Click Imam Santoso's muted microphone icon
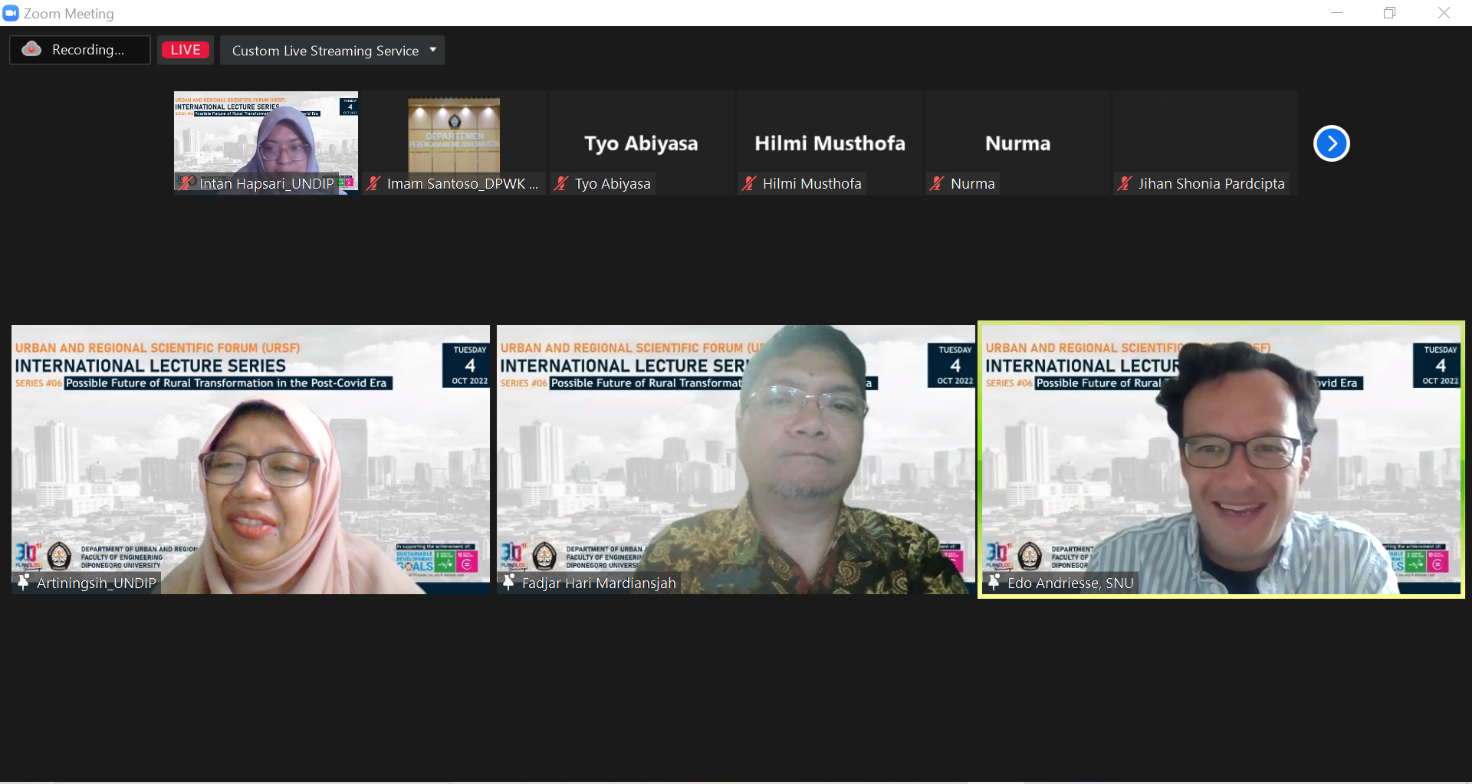Image resolution: width=1472 pixels, height=784 pixels. click(x=374, y=184)
